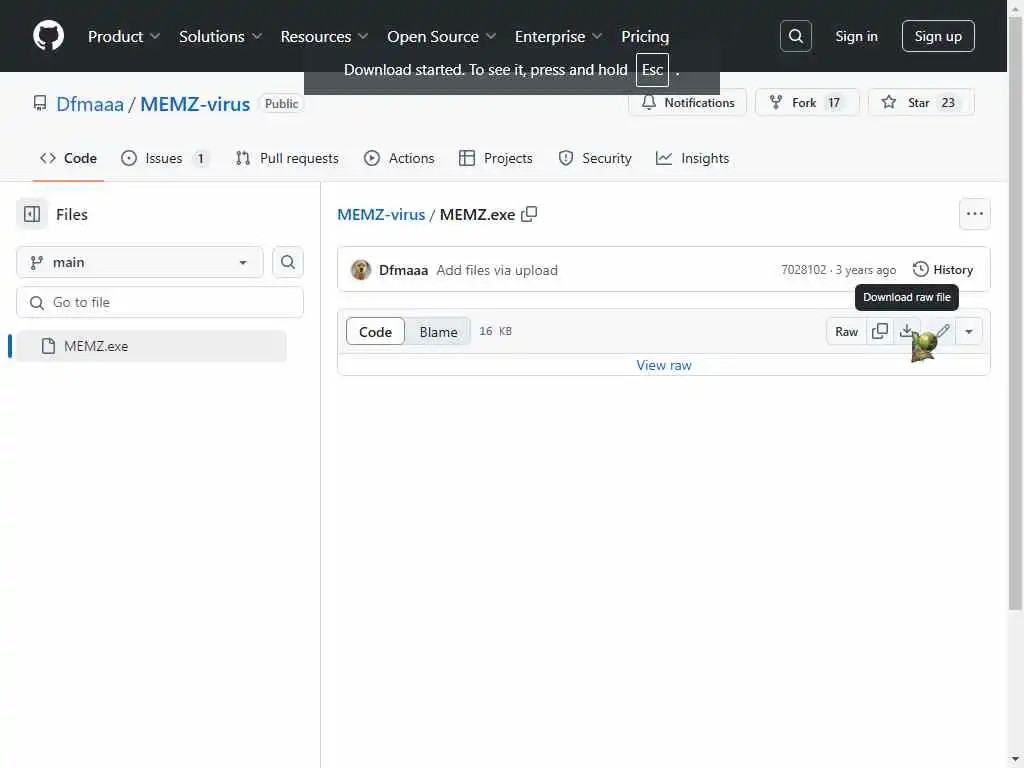Expand the Enterprise menu
This screenshot has width=1024, height=768.
[x=558, y=37]
